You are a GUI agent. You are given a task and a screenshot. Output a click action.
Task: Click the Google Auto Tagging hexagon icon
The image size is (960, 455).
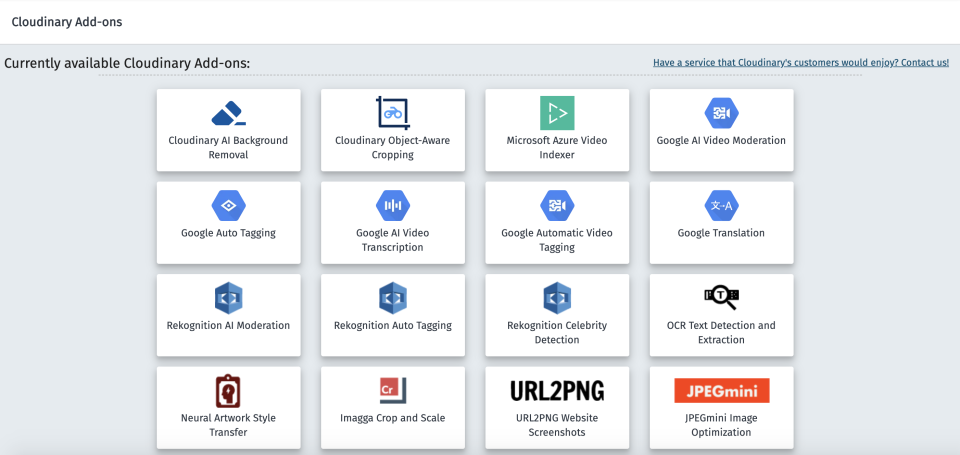[x=228, y=206]
